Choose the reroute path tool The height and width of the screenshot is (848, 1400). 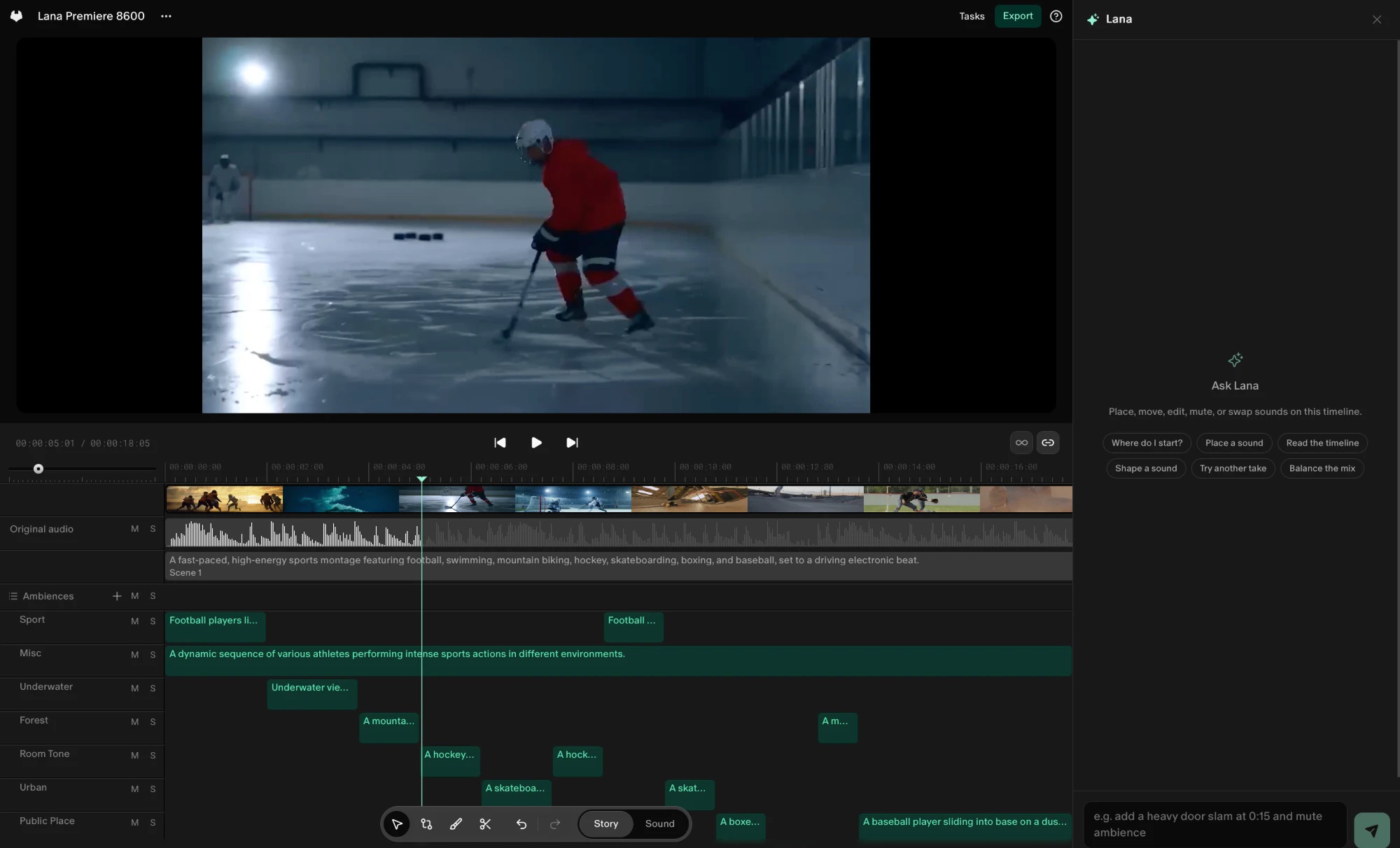click(426, 824)
